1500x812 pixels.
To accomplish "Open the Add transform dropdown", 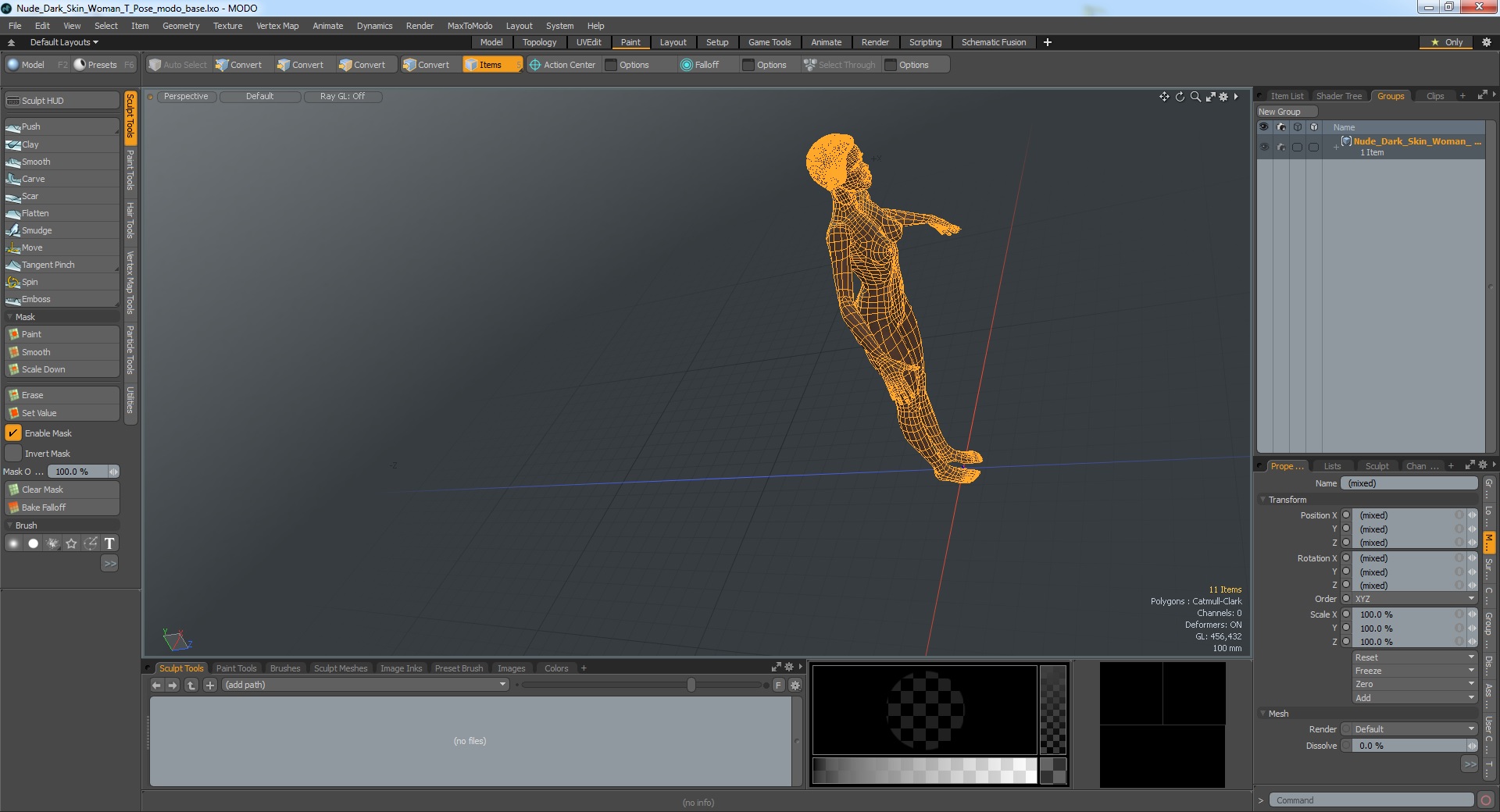I will click(x=1415, y=697).
